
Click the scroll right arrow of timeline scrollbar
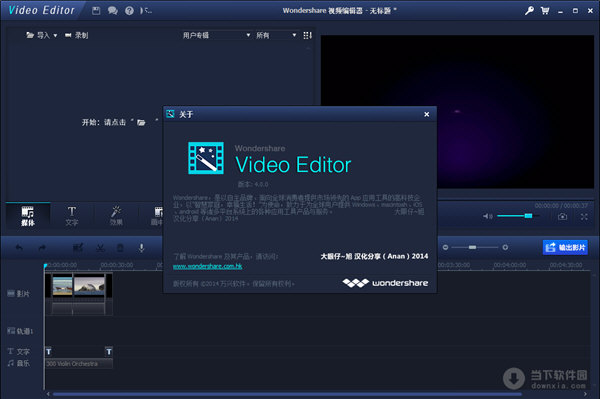[x=585, y=394]
